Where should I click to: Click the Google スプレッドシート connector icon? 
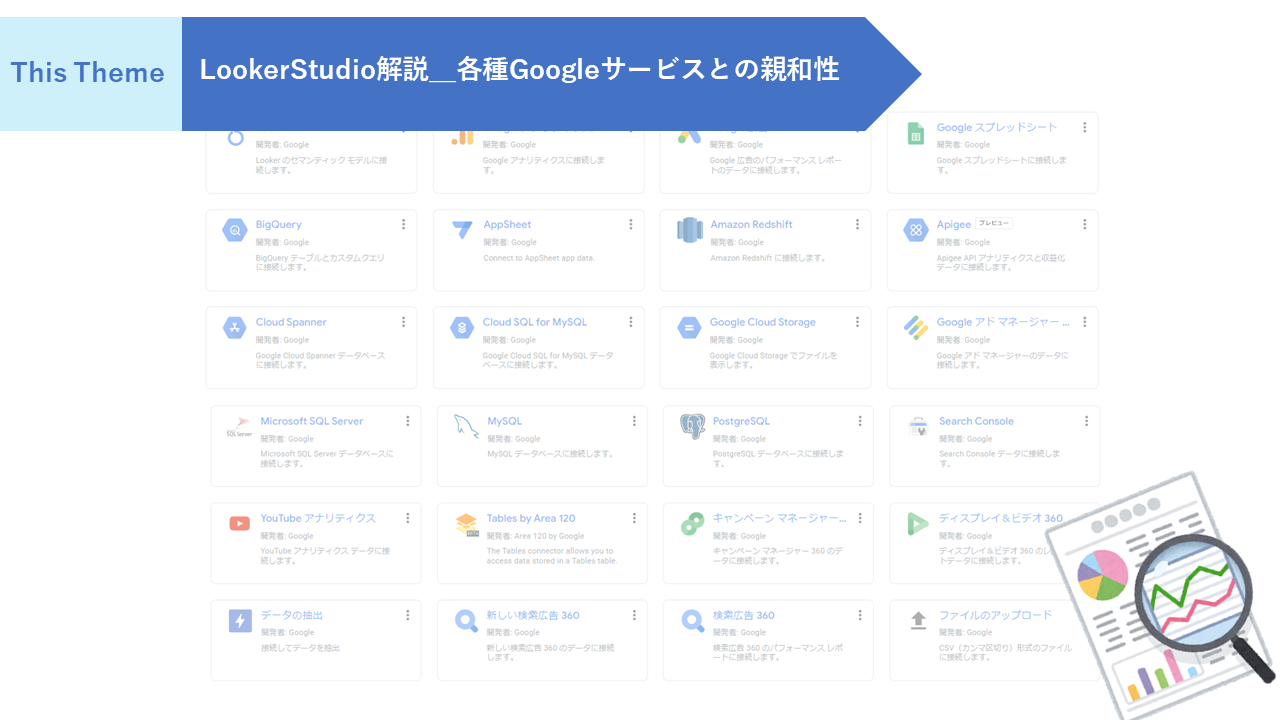tap(915, 134)
